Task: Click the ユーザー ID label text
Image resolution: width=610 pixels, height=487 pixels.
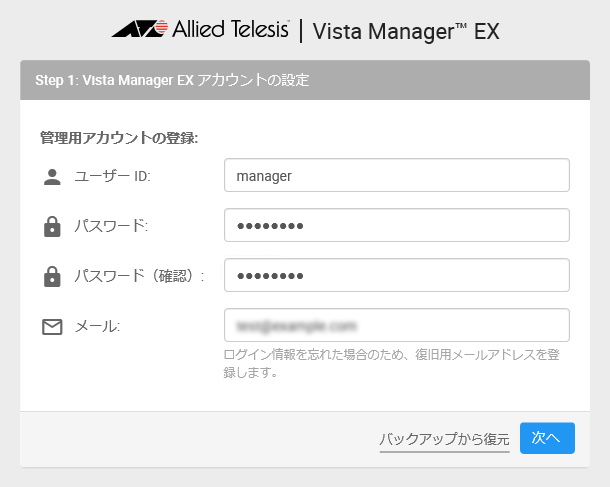Action: 112,177
